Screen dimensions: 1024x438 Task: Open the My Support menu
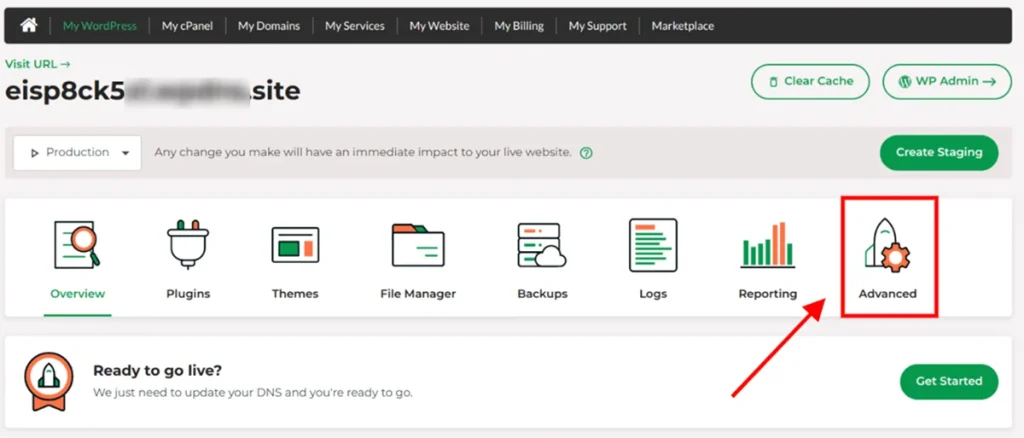click(598, 26)
